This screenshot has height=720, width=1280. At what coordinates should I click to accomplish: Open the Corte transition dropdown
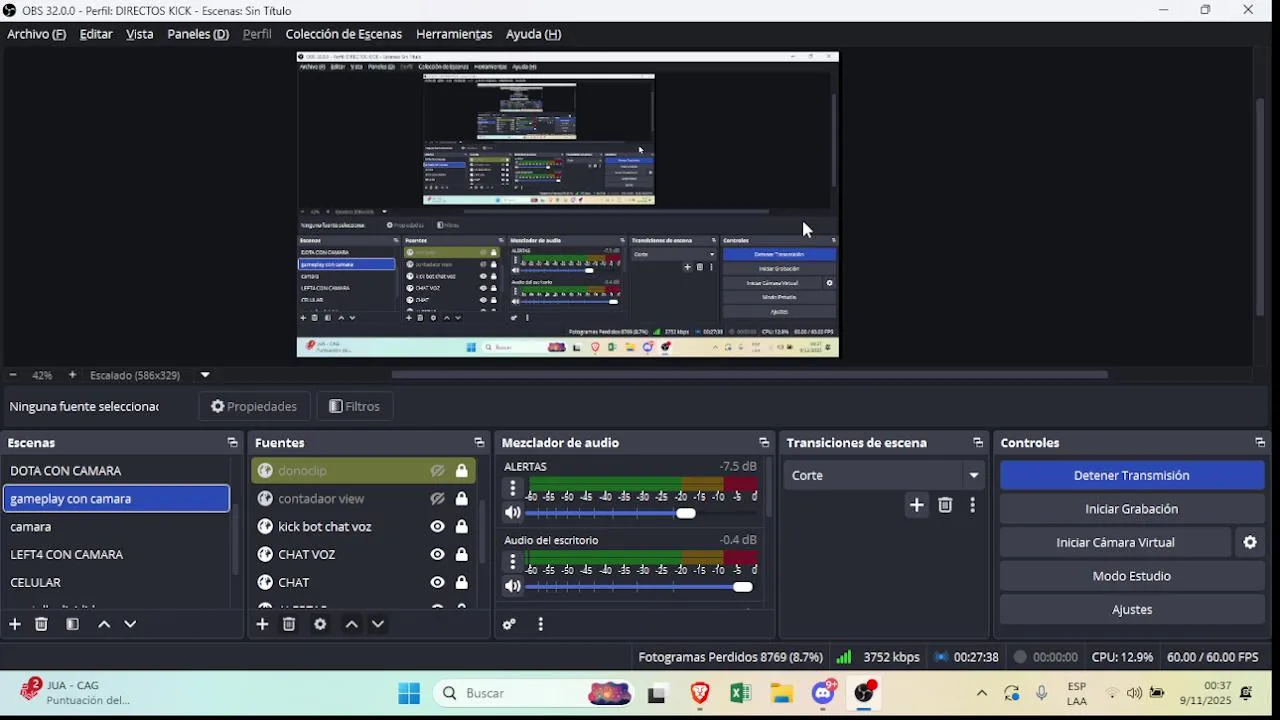click(x=885, y=475)
